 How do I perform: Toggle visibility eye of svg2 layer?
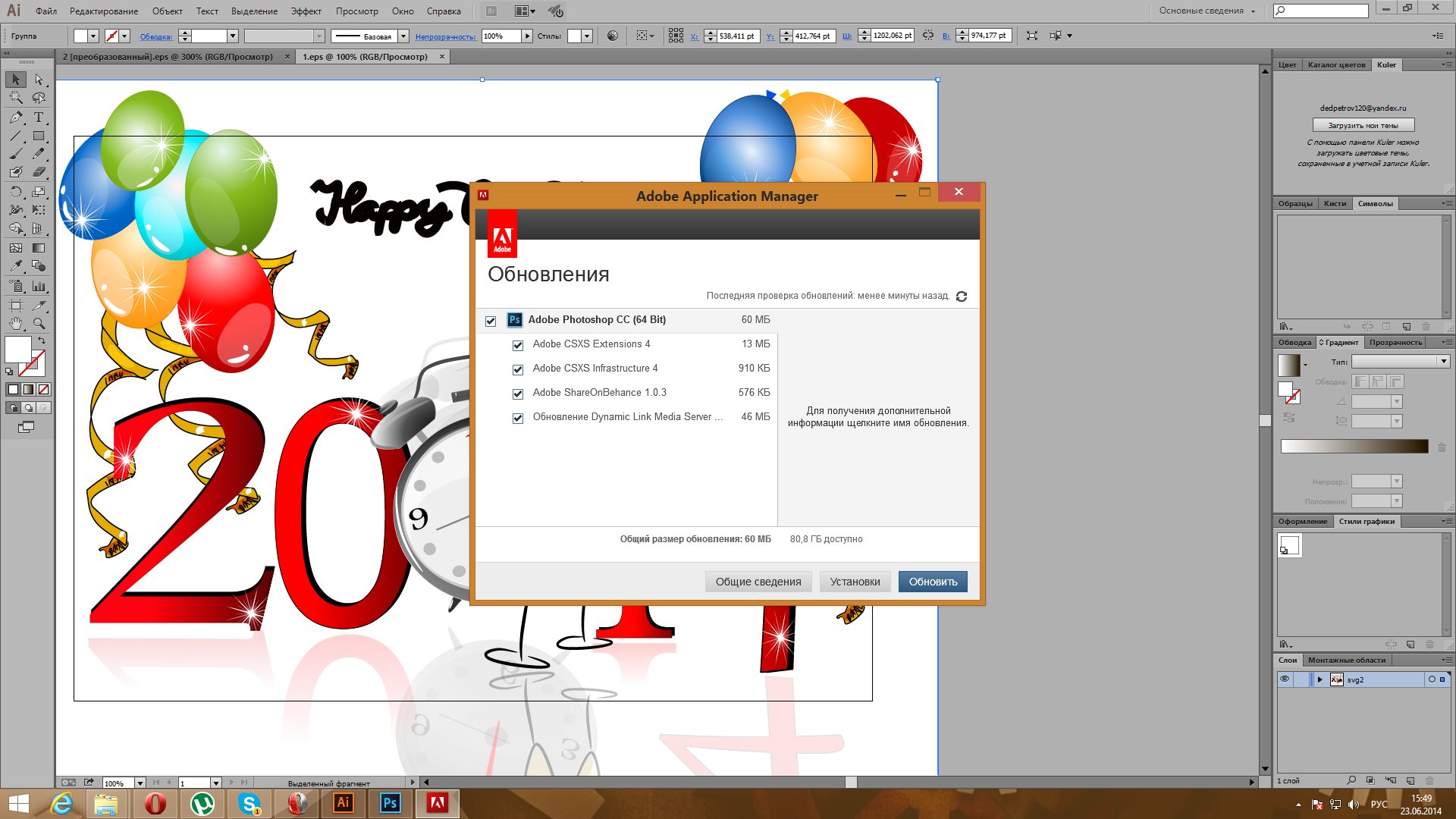[x=1285, y=679]
